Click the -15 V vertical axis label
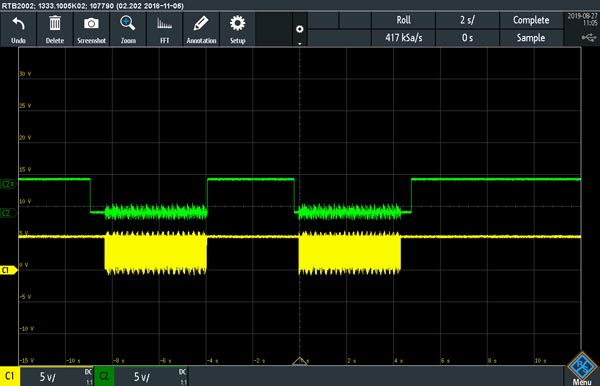The width and height of the screenshot is (600, 386). (x=27, y=361)
